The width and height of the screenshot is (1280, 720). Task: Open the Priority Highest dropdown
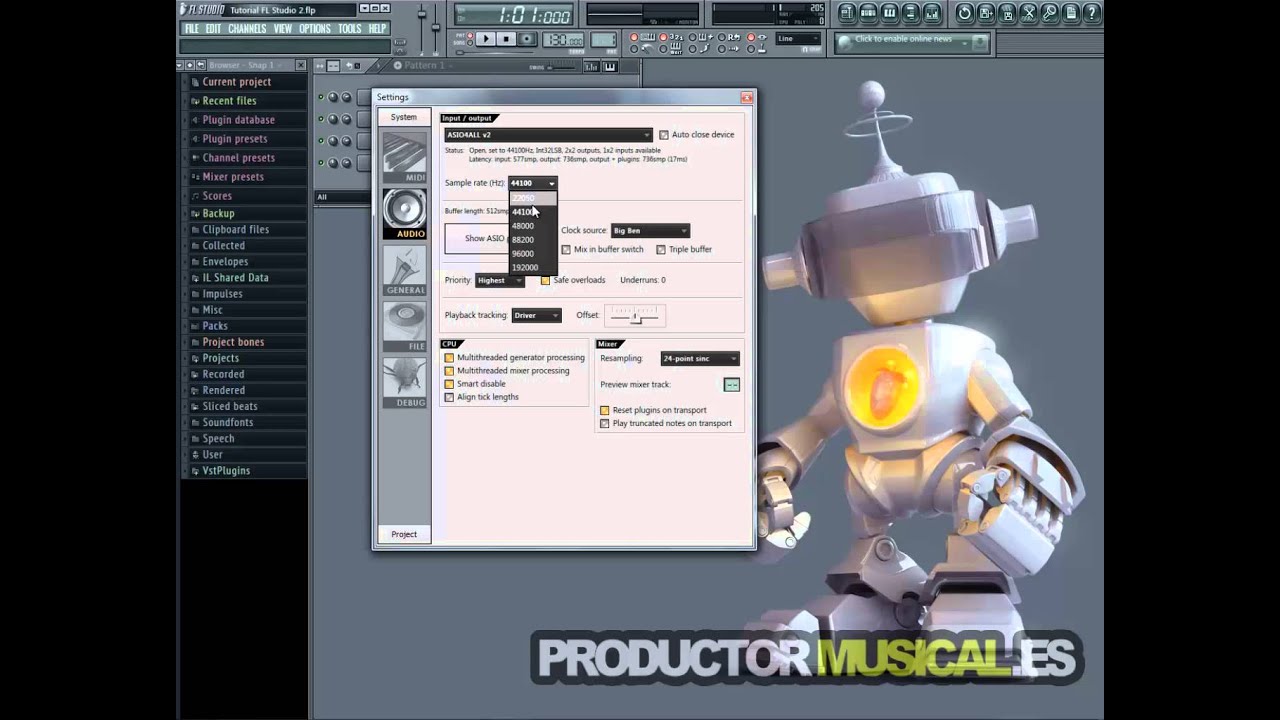tap(499, 280)
